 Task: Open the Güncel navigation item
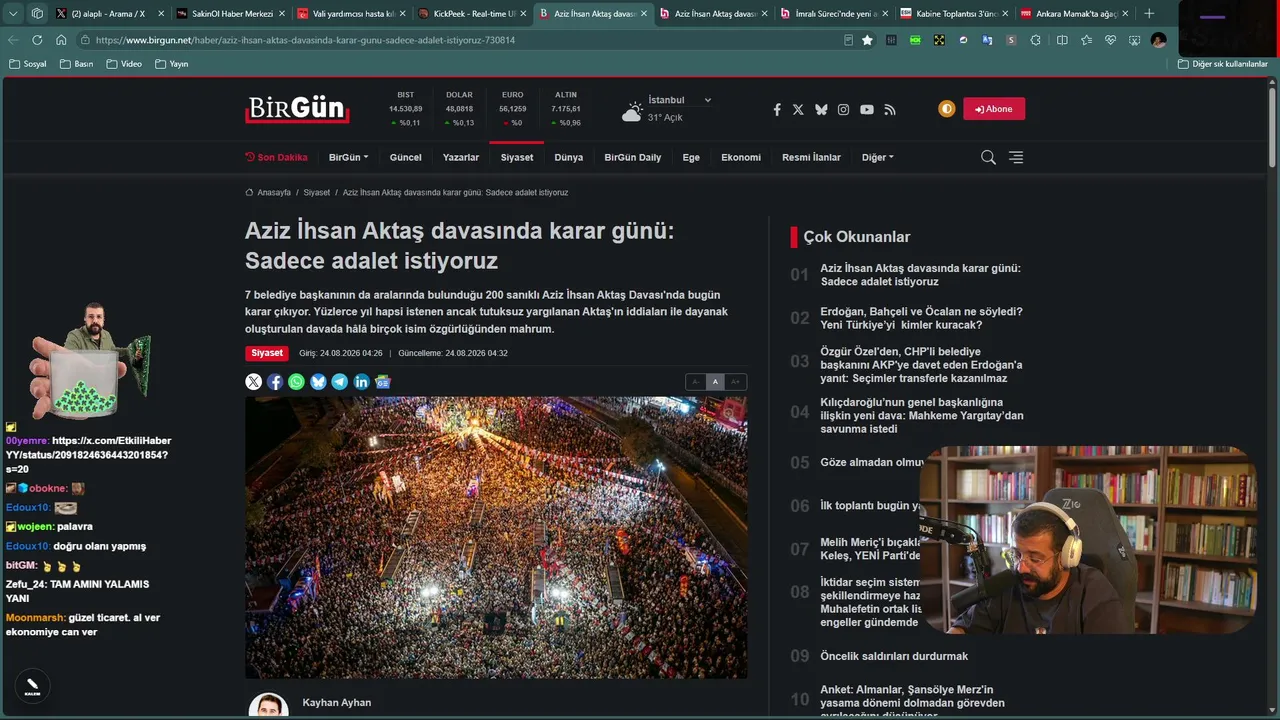pyautogui.click(x=405, y=157)
